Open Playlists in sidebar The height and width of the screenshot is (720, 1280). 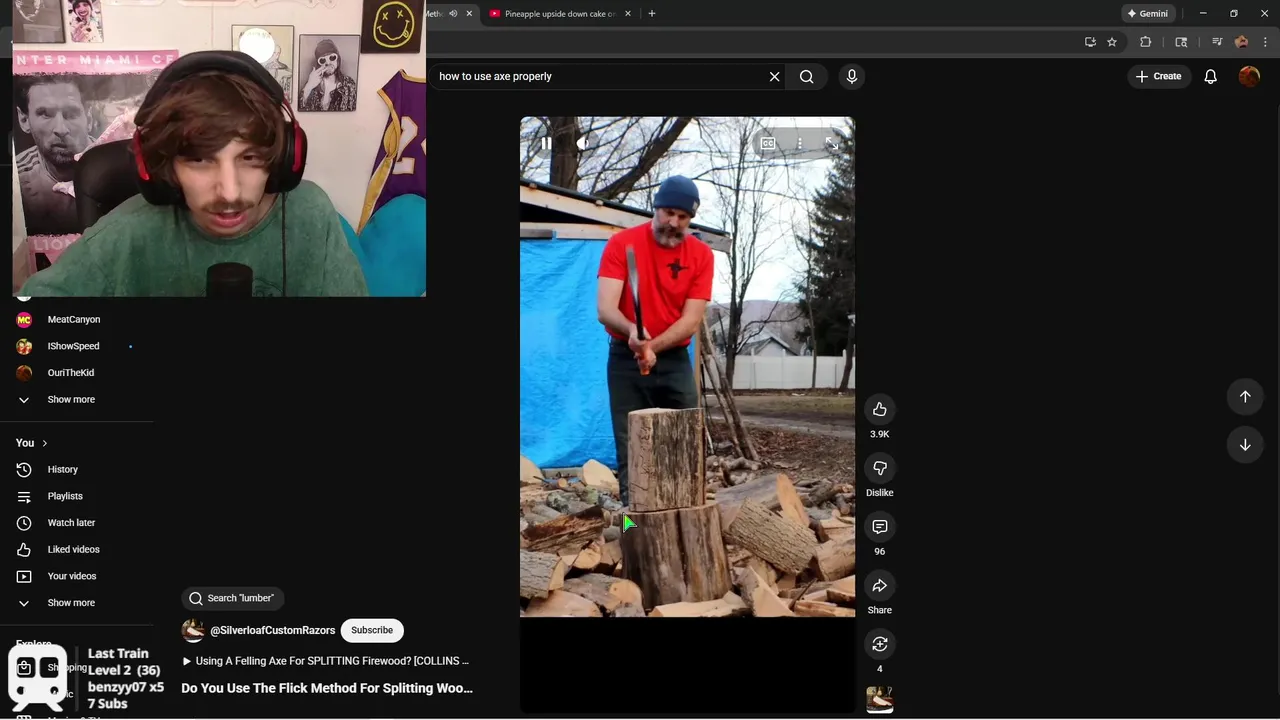65,496
